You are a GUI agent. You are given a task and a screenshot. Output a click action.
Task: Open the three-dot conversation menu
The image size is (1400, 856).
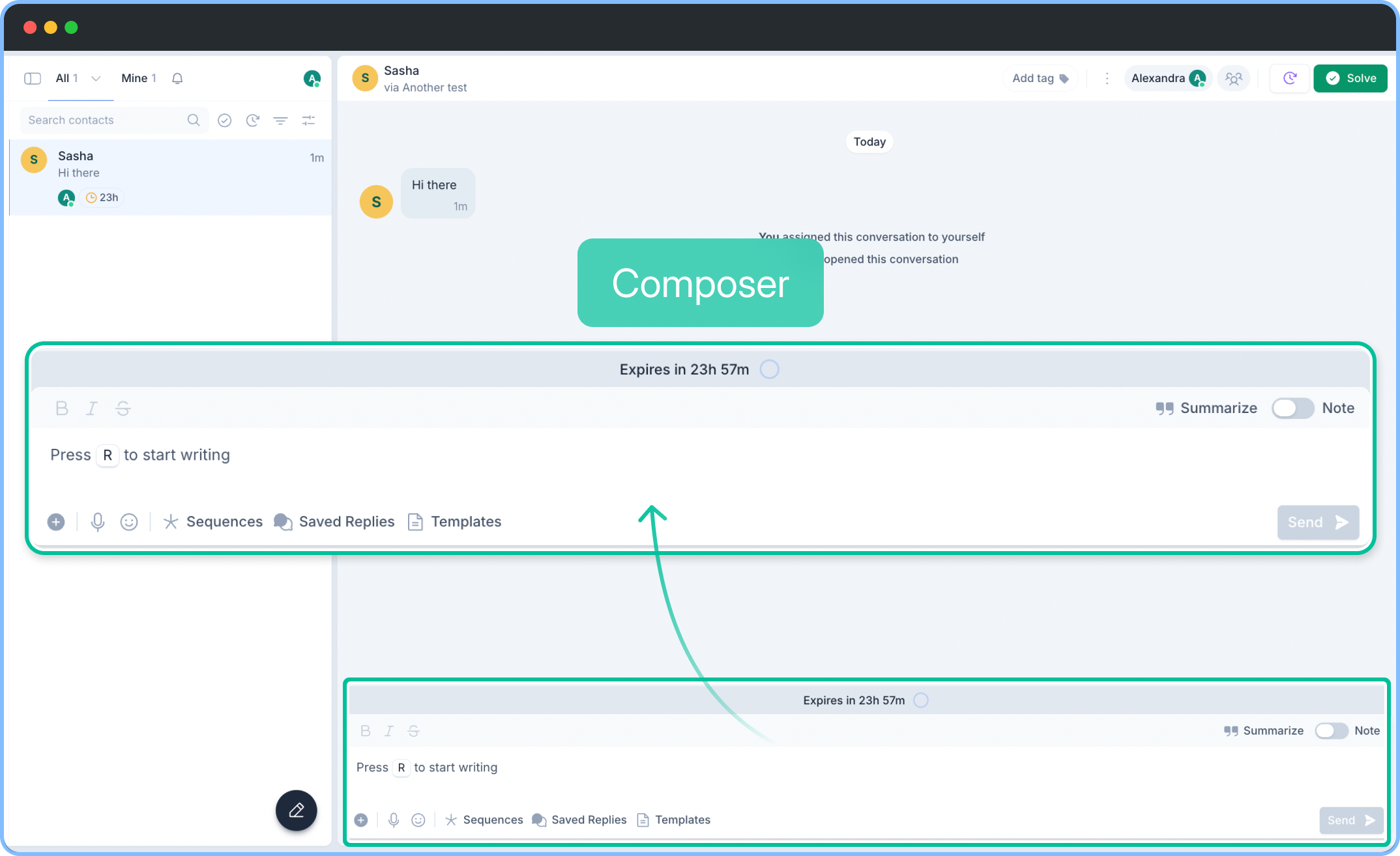(x=1107, y=79)
